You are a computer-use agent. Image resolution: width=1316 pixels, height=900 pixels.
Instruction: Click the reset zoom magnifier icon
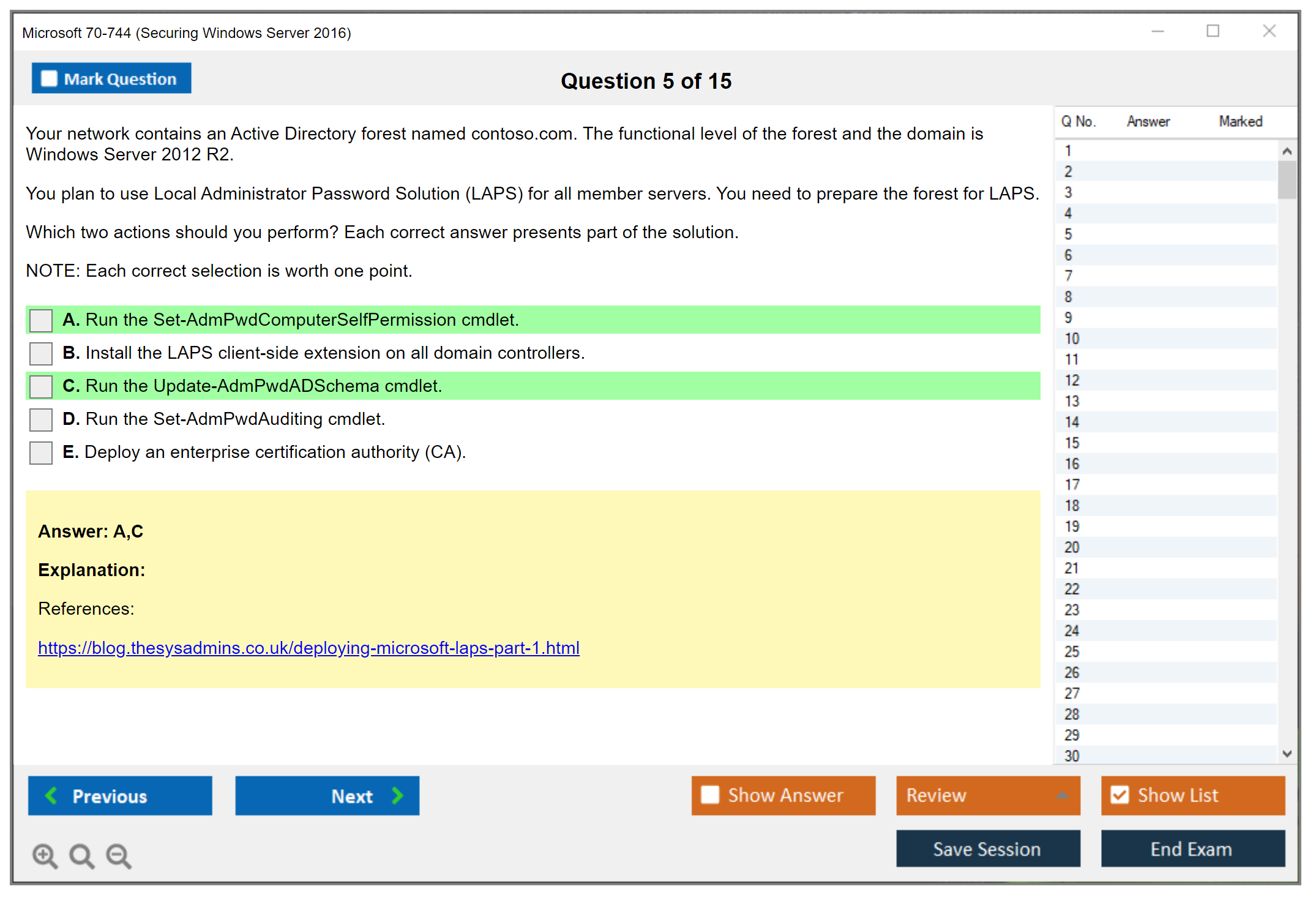click(x=81, y=855)
